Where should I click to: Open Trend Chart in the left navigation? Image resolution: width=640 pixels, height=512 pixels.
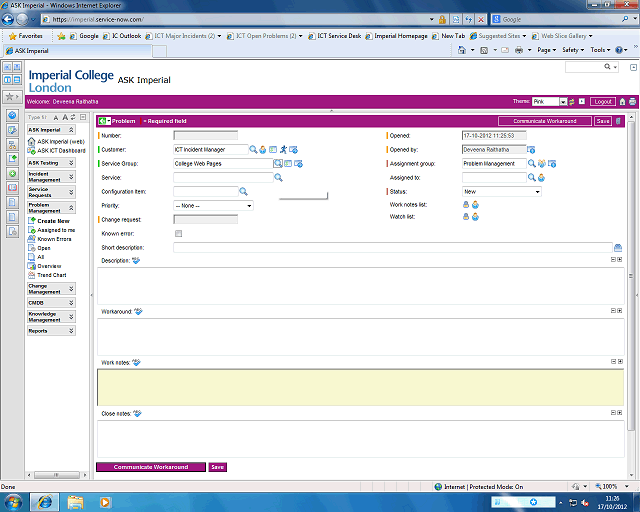pos(52,275)
